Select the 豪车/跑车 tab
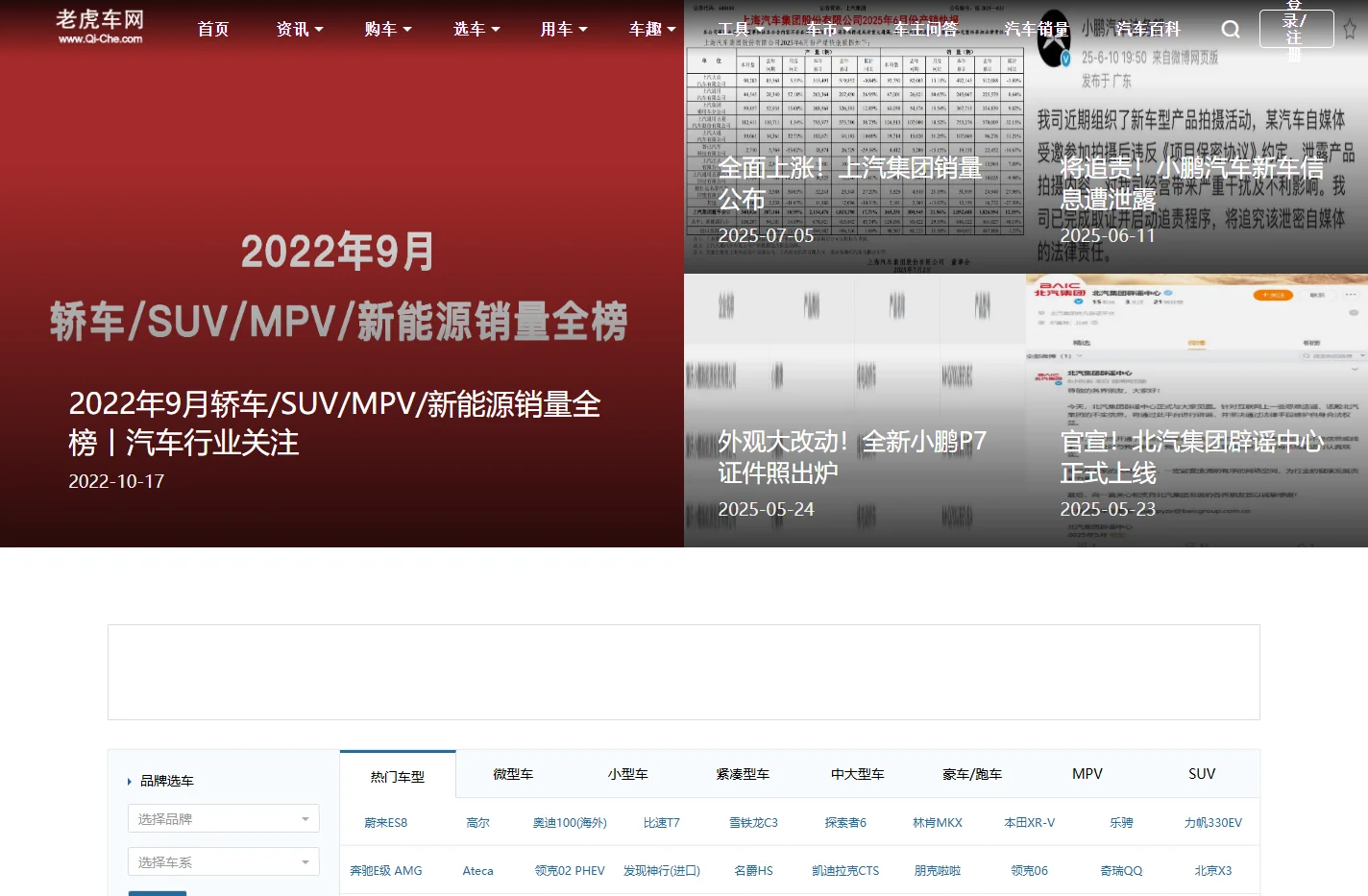This screenshot has width=1368, height=896. tap(972, 774)
